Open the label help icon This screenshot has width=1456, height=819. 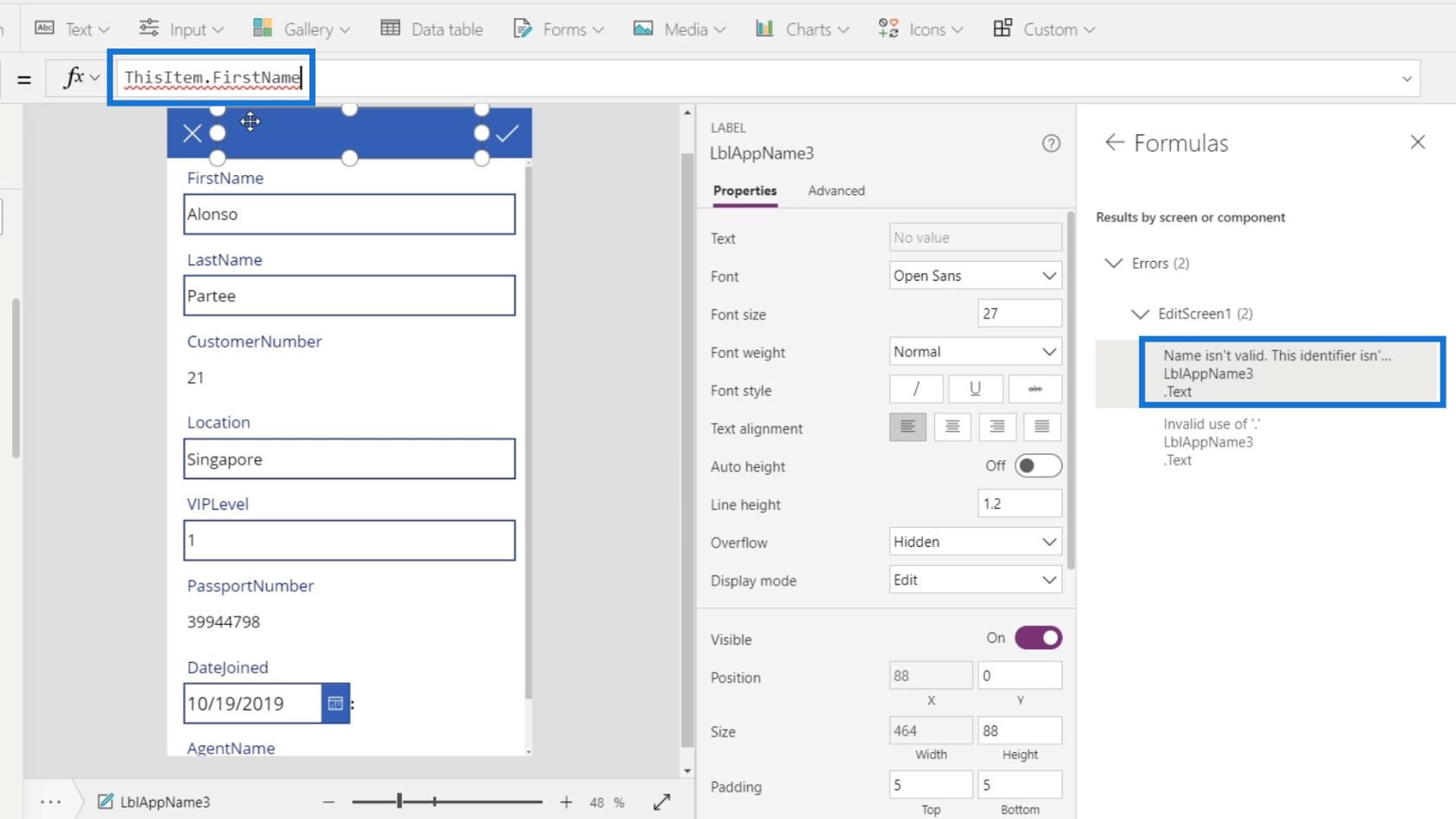tap(1051, 144)
